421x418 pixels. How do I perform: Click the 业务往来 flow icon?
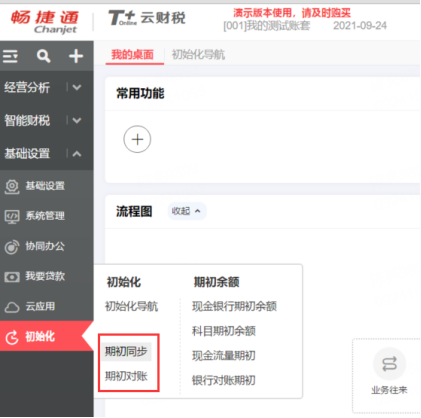tap(389, 364)
